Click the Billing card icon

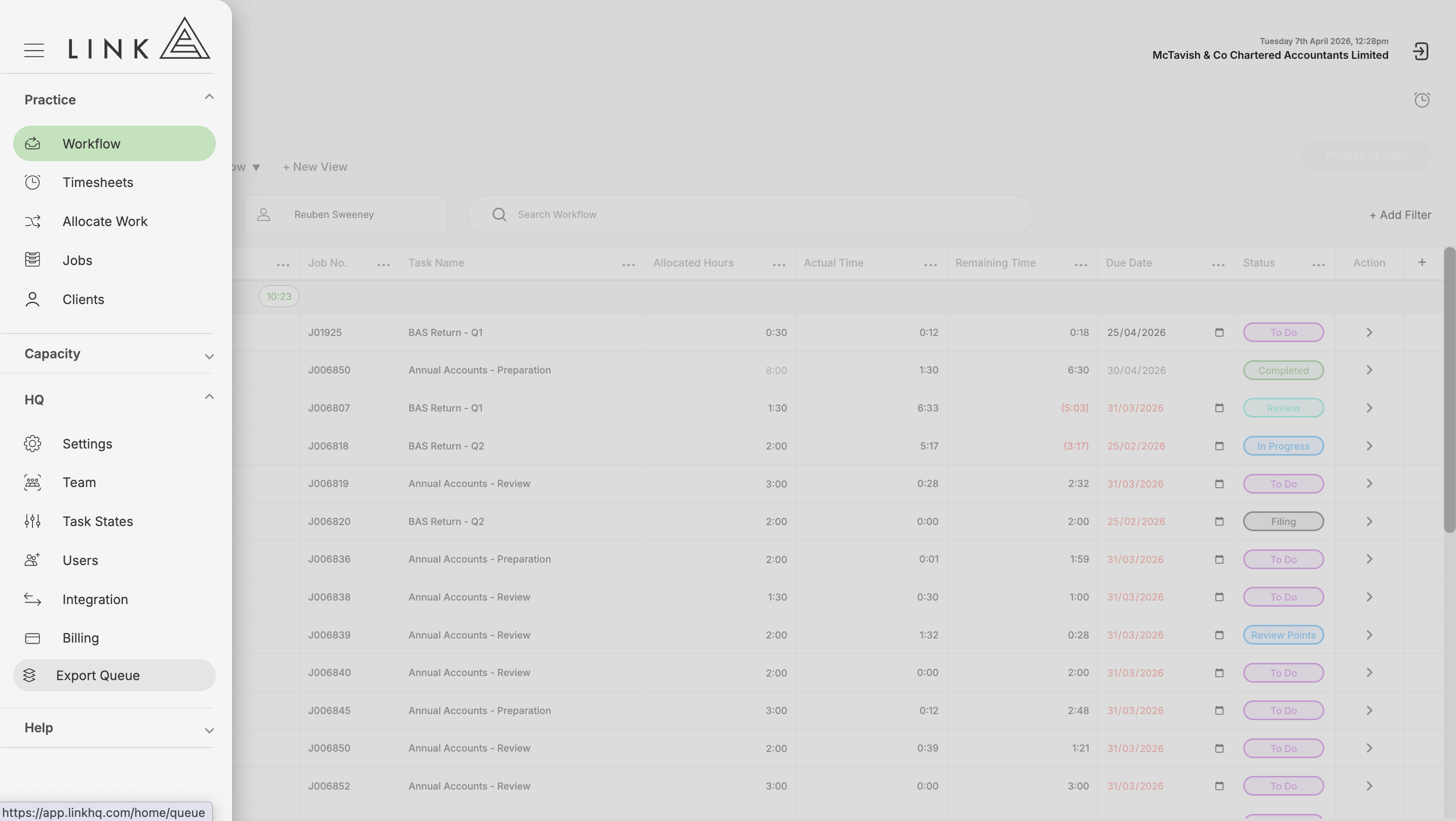coord(33,639)
